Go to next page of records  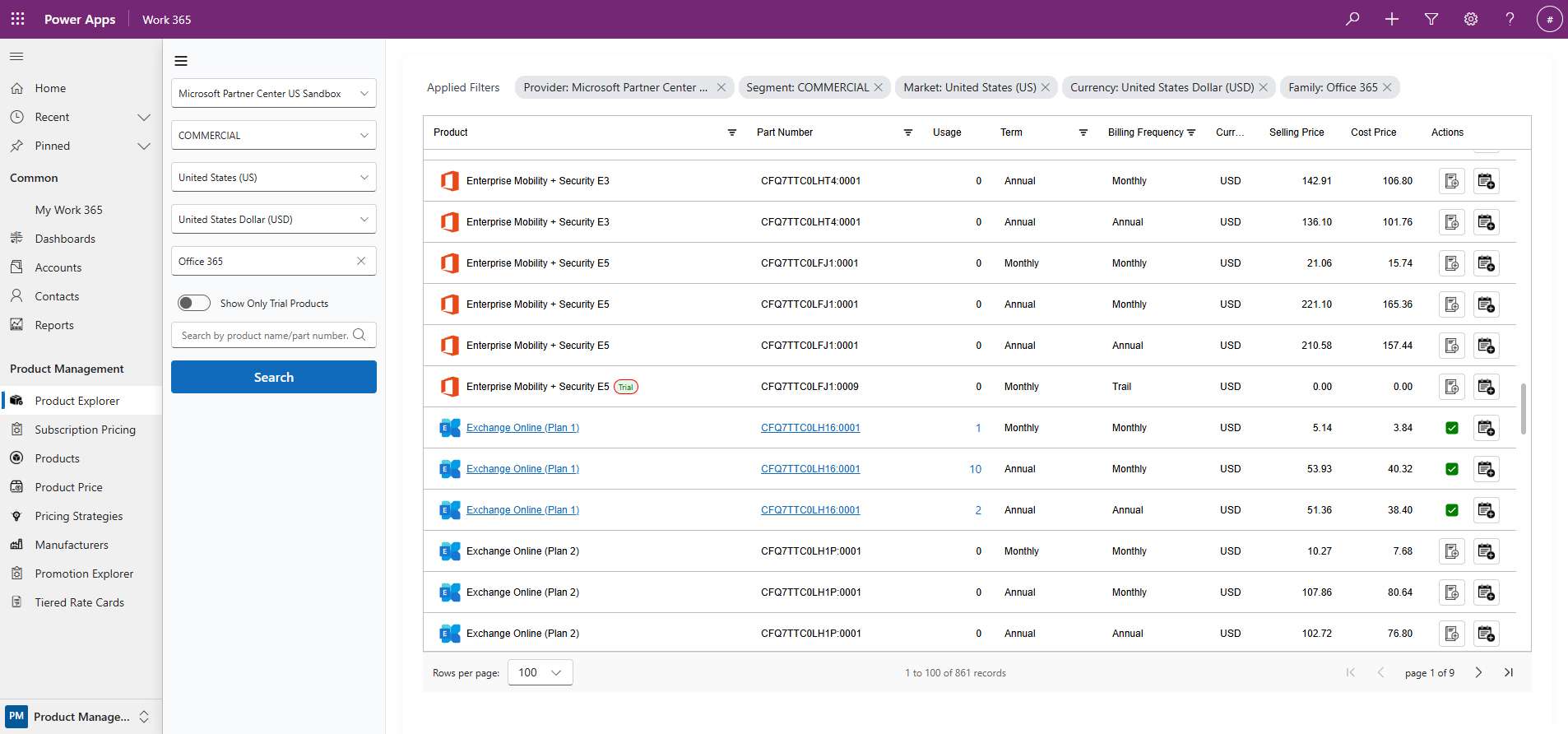1478,672
